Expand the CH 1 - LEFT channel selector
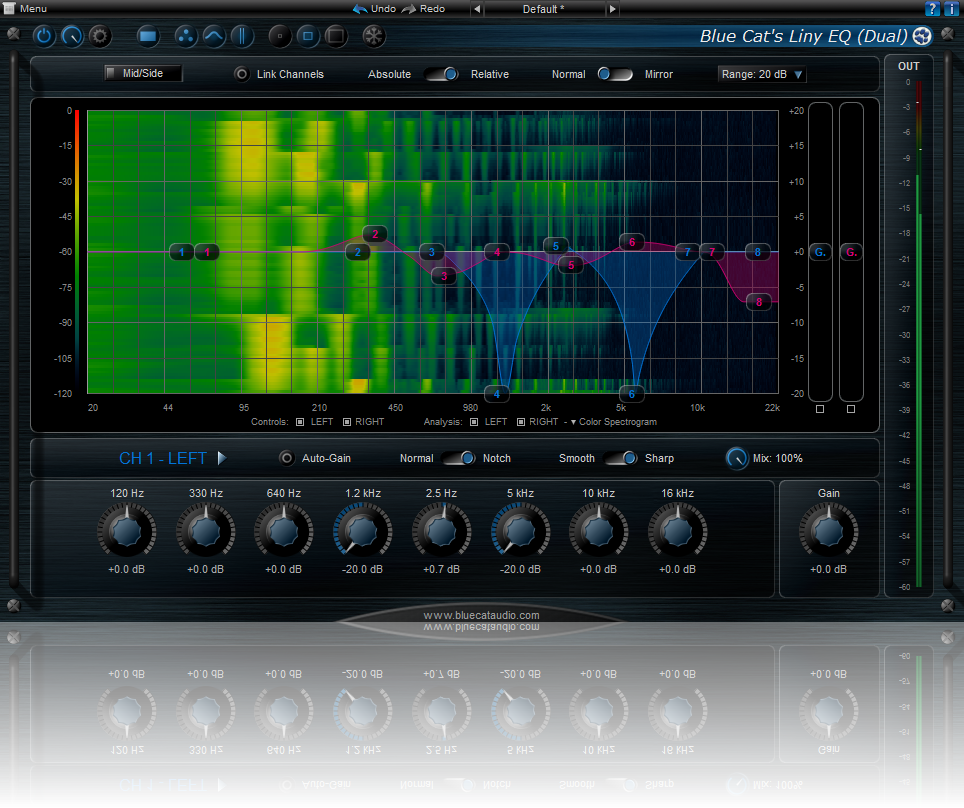This screenshot has width=964, height=808. 222,458
